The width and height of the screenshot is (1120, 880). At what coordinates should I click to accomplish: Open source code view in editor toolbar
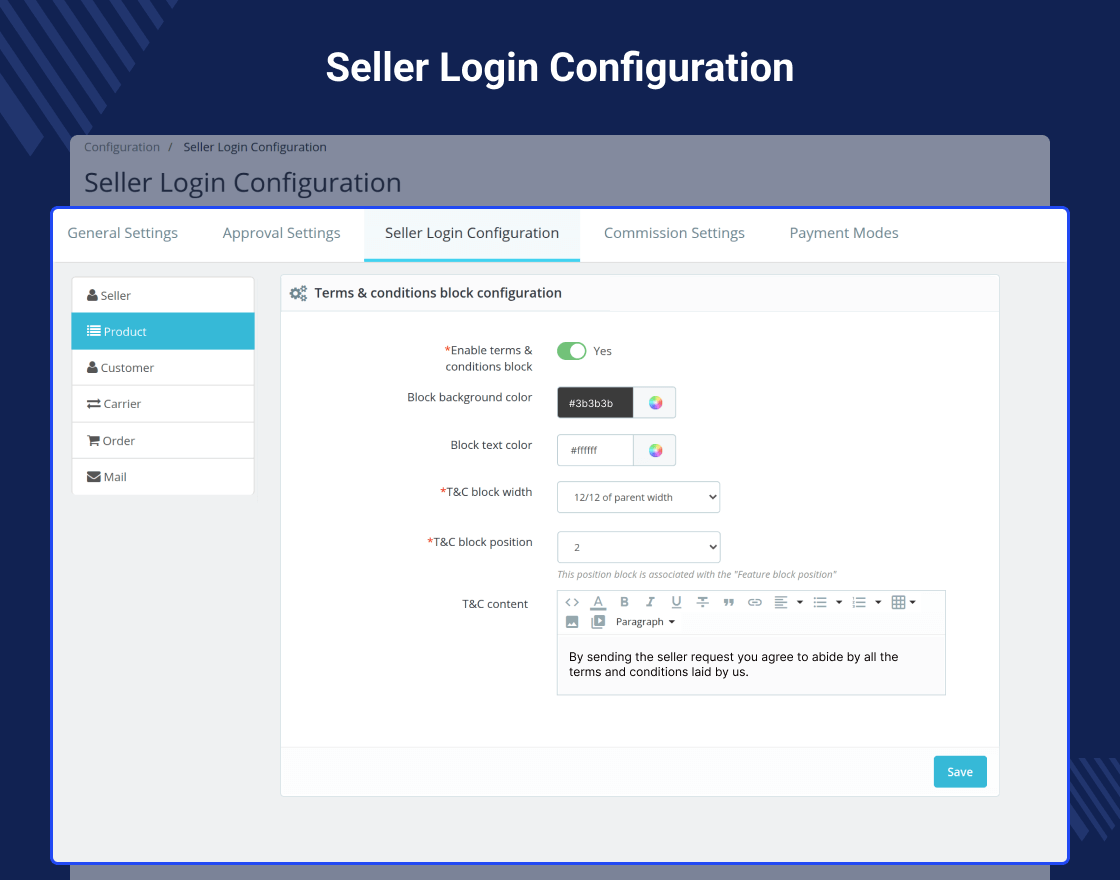[571, 602]
